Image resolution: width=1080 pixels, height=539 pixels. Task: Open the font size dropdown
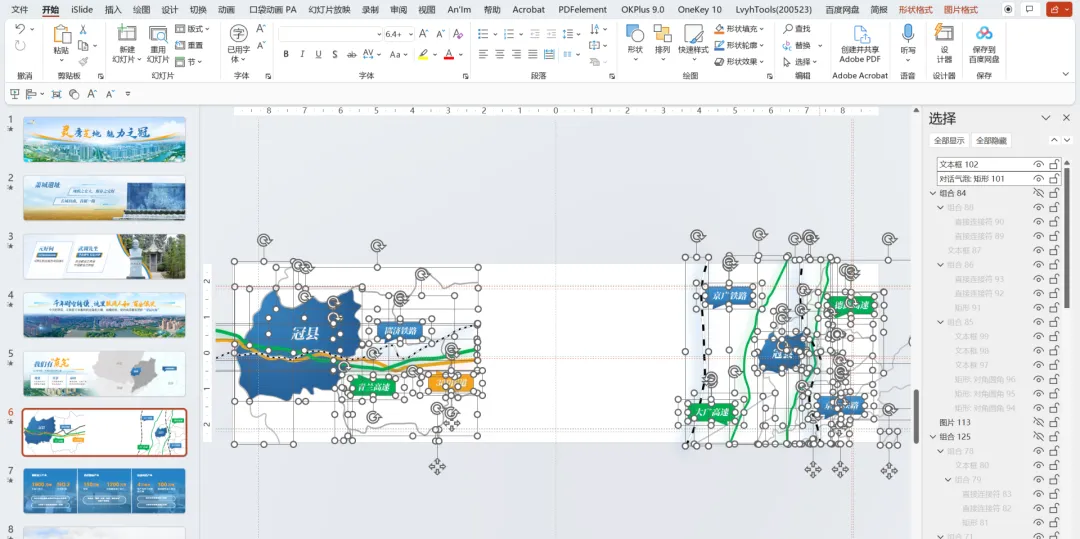(x=411, y=34)
